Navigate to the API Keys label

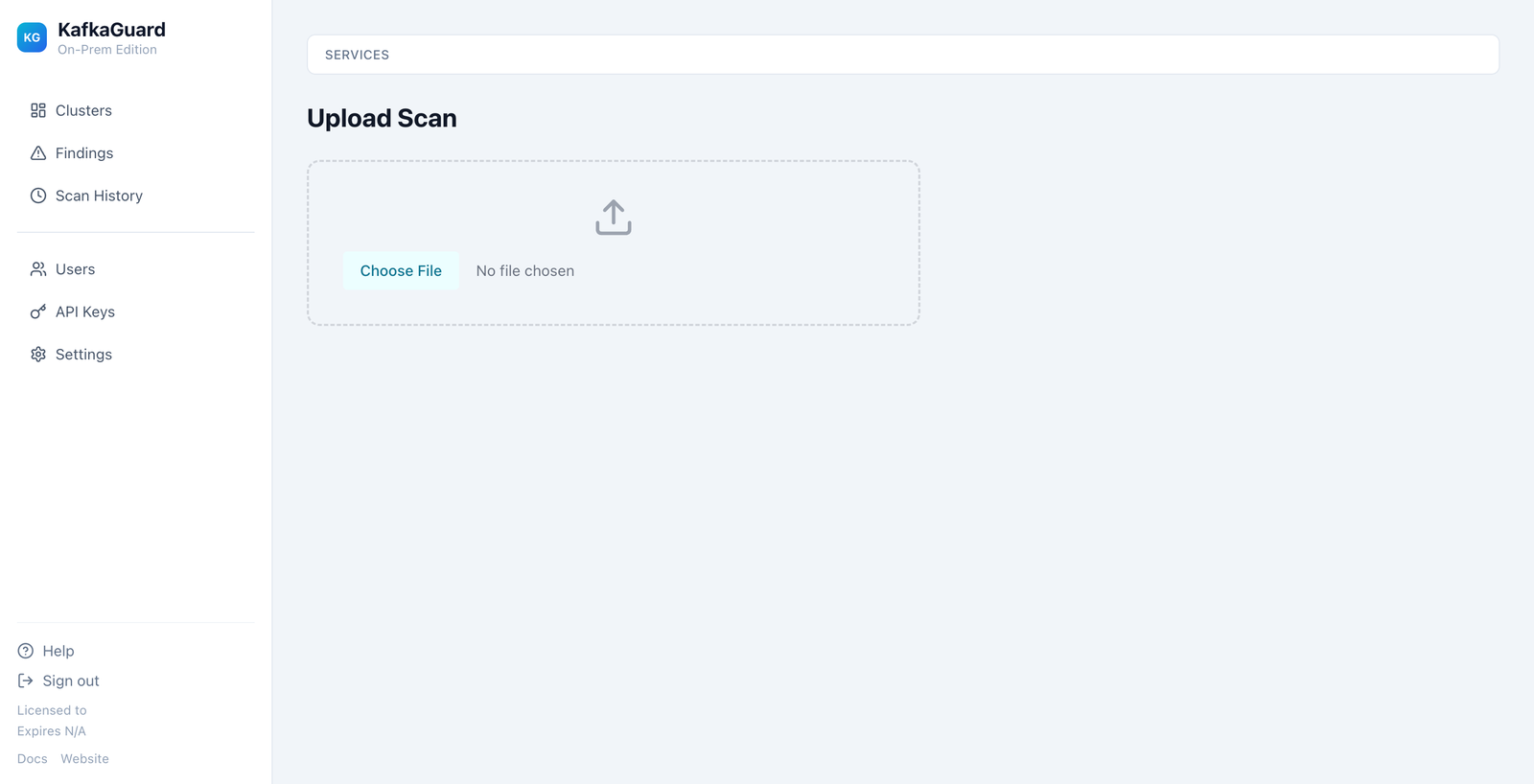point(85,311)
